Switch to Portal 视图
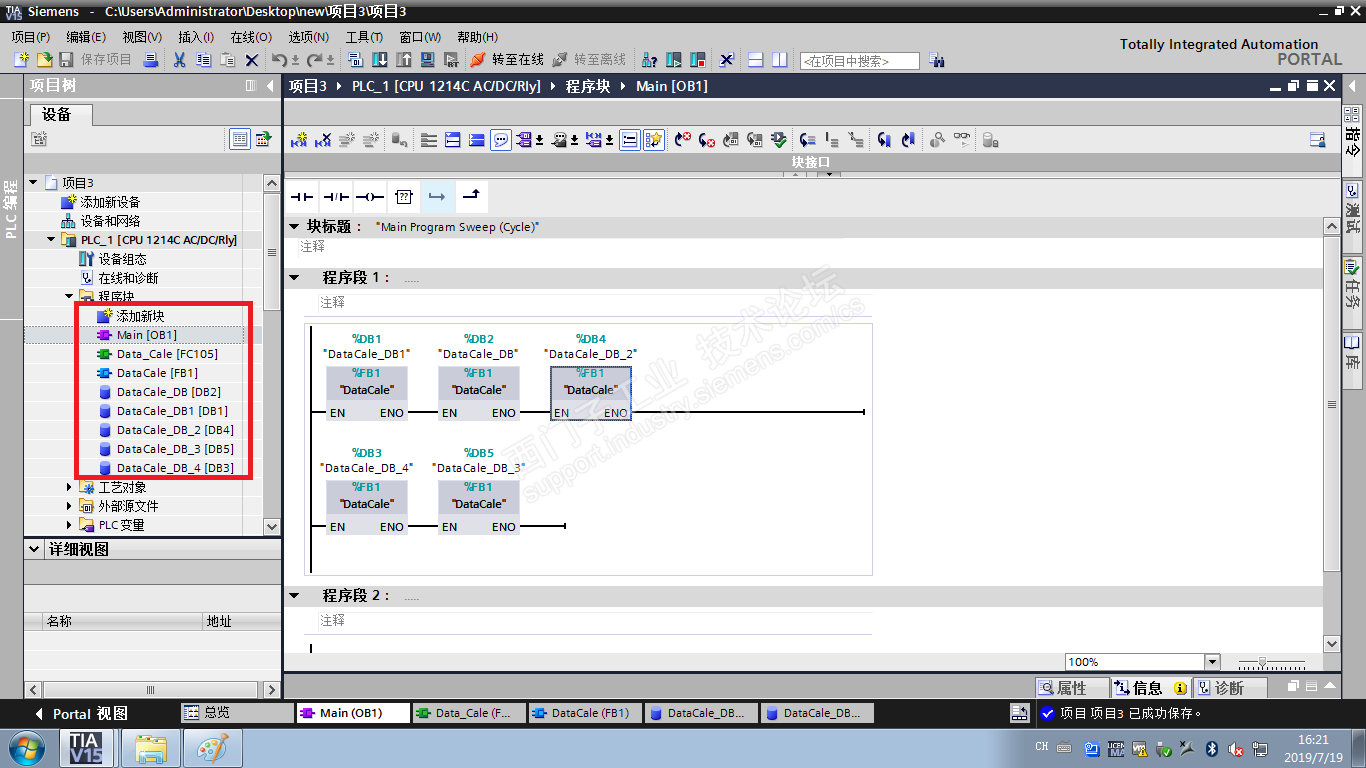The height and width of the screenshot is (768, 1366). pyautogui.click(x=82, y=714)
